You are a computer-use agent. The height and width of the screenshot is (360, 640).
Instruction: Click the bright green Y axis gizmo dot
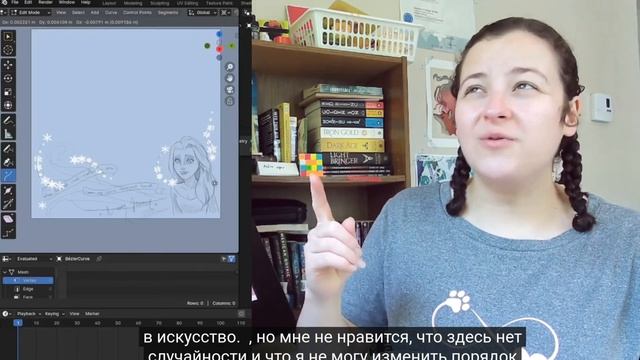pyautogui.click(x=232, y=46)
